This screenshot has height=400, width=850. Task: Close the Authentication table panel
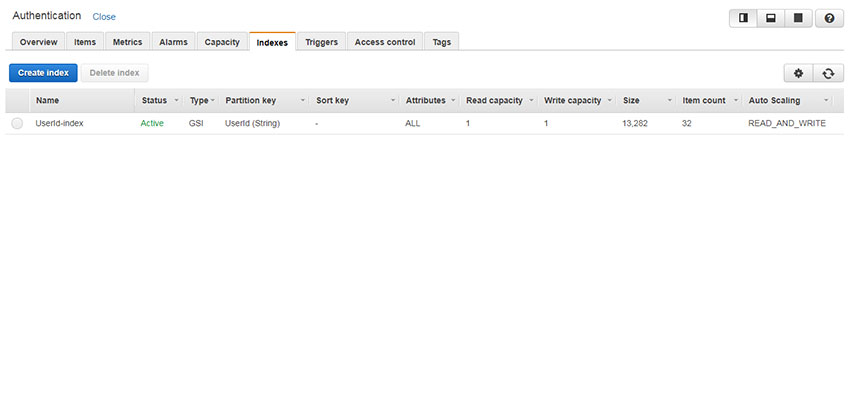point(104,17)
